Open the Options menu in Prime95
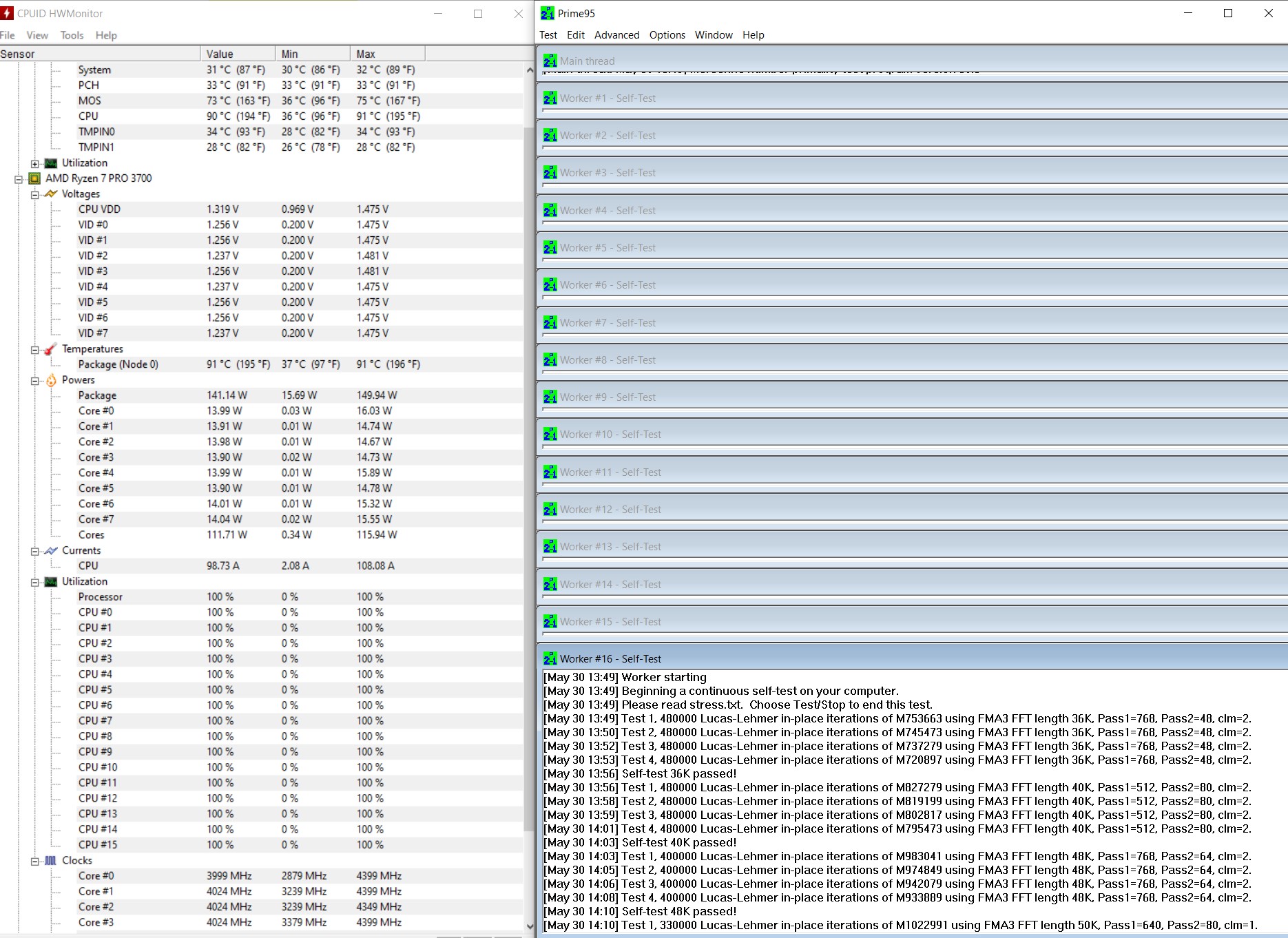This screenshot has height=938, width=1288. (667, 35)
